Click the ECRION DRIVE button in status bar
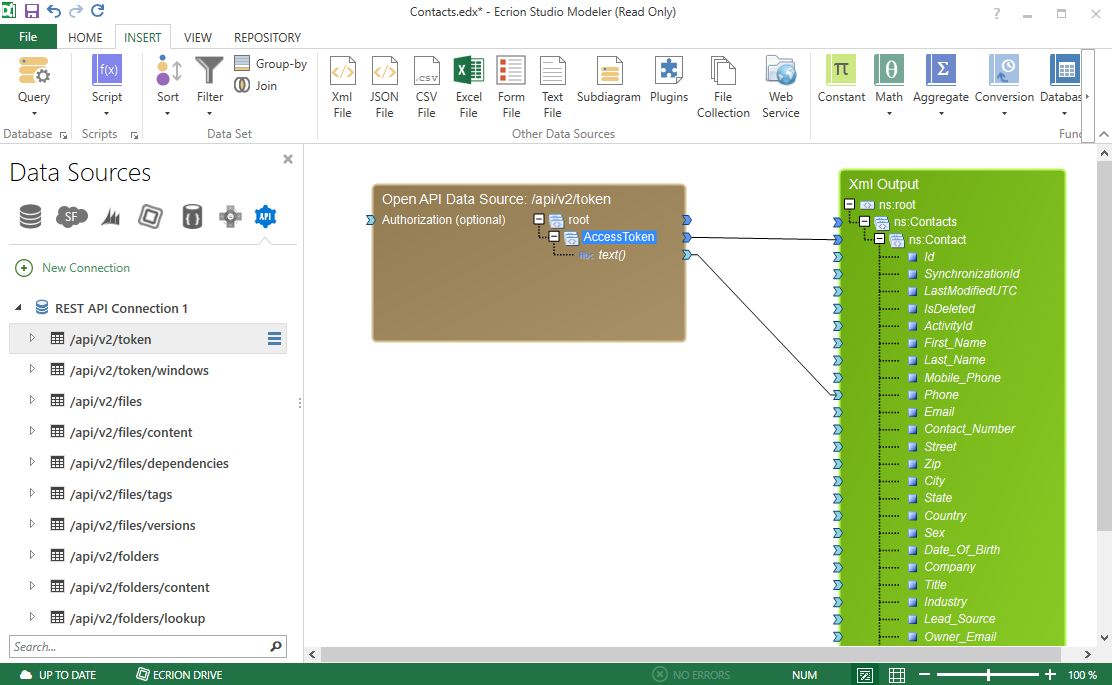The image size is (1112, 685). (179, 674)
